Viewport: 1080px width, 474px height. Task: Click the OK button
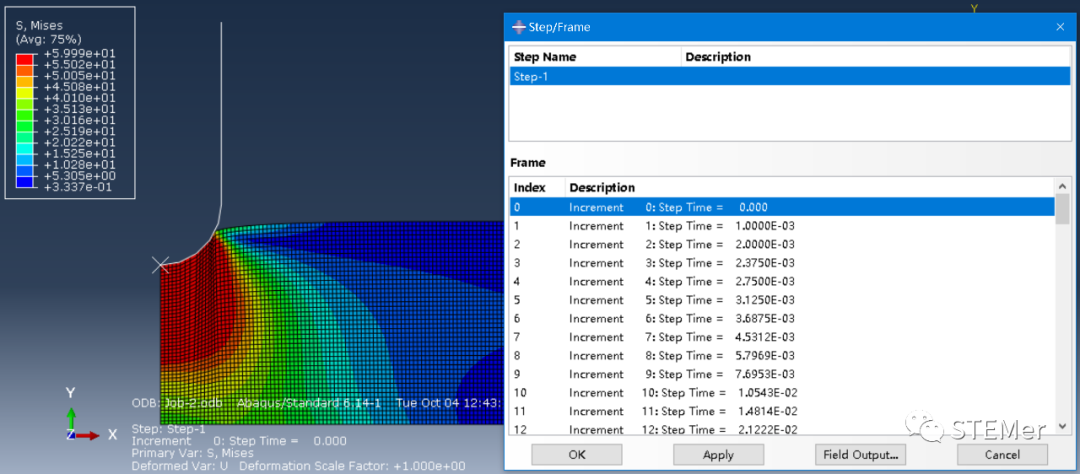[x=577, y=455]
